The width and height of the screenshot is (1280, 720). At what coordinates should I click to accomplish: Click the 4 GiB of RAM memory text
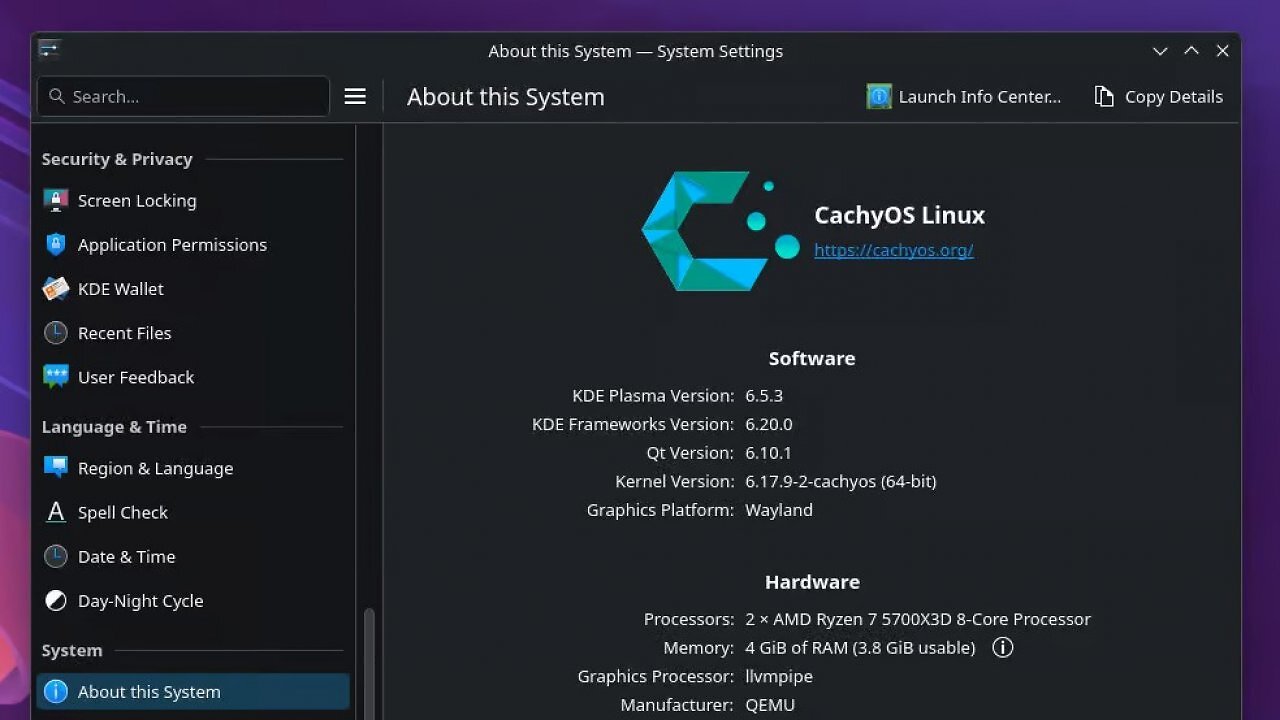[x=860, y=647]
